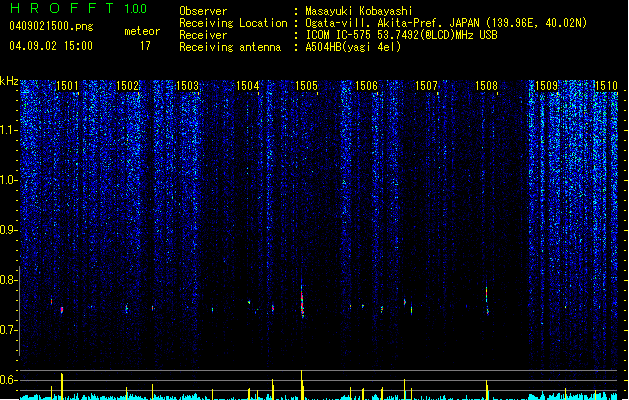This screenshot has width=629, height=400.
Task: Click the 1.0 kHz axis label
Action: pos(9,180)
